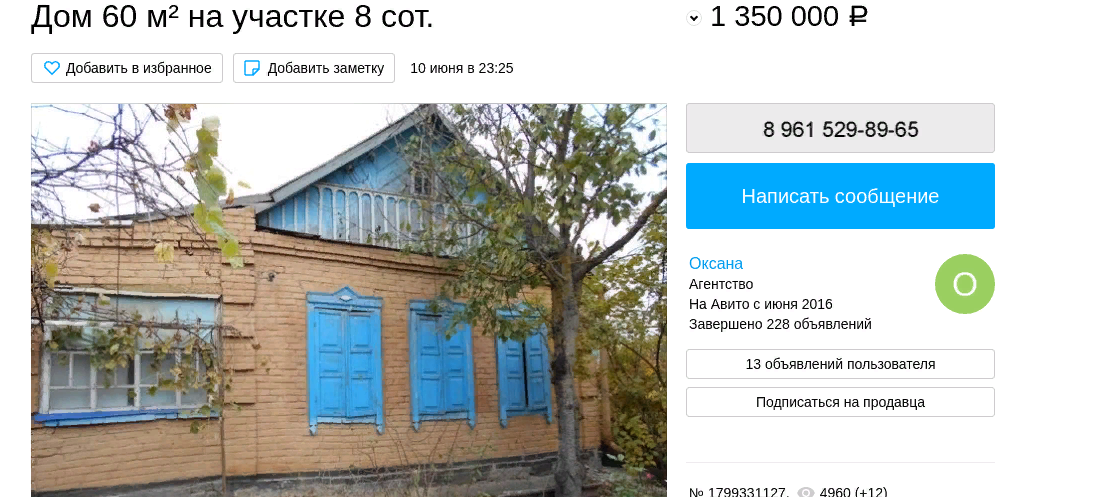1116x497 pixels.
Task: Click the view counter 4960 (+12)
Action: (x=853, y=492)
